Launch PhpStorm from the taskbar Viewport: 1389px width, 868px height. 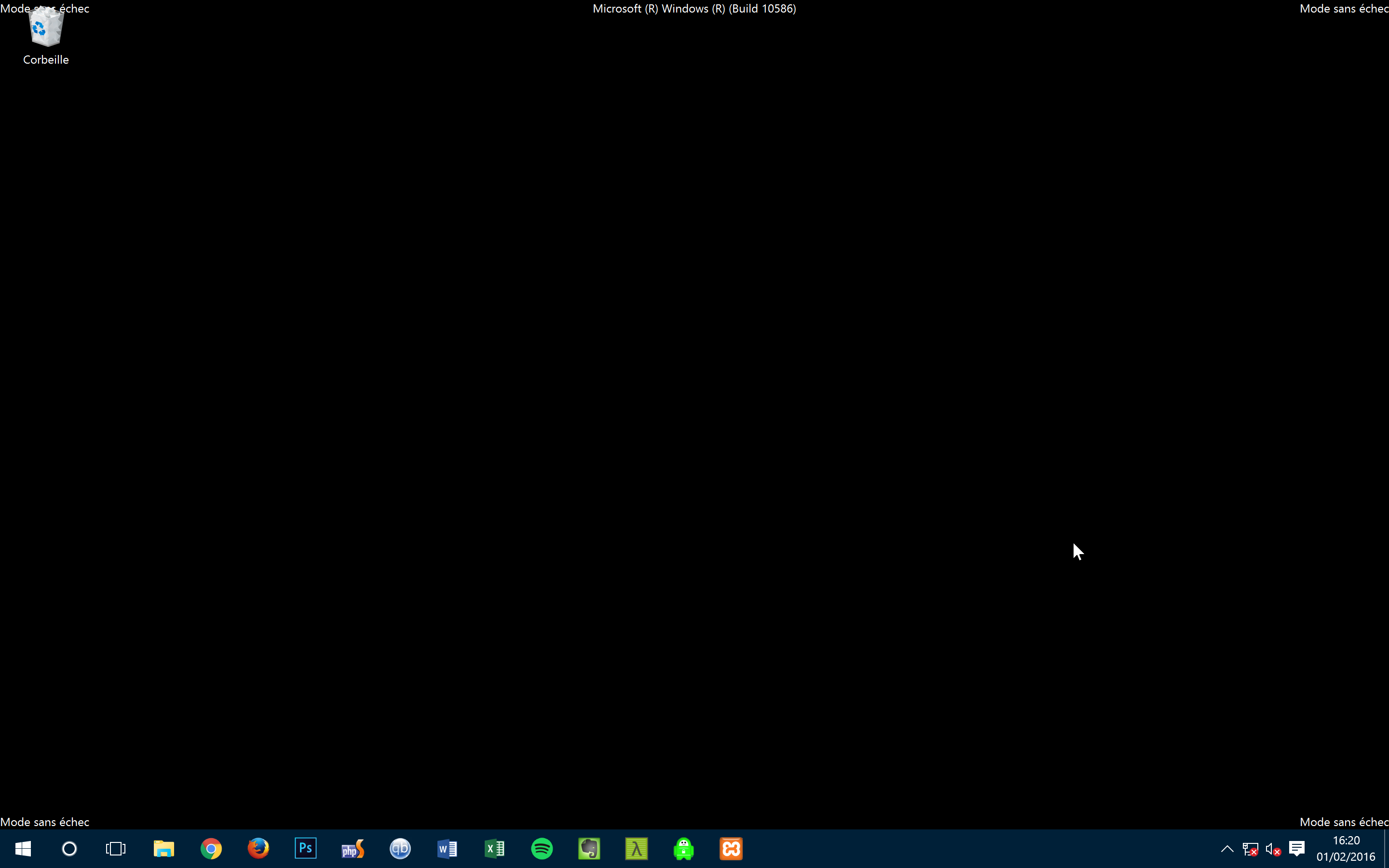point(353,849)
